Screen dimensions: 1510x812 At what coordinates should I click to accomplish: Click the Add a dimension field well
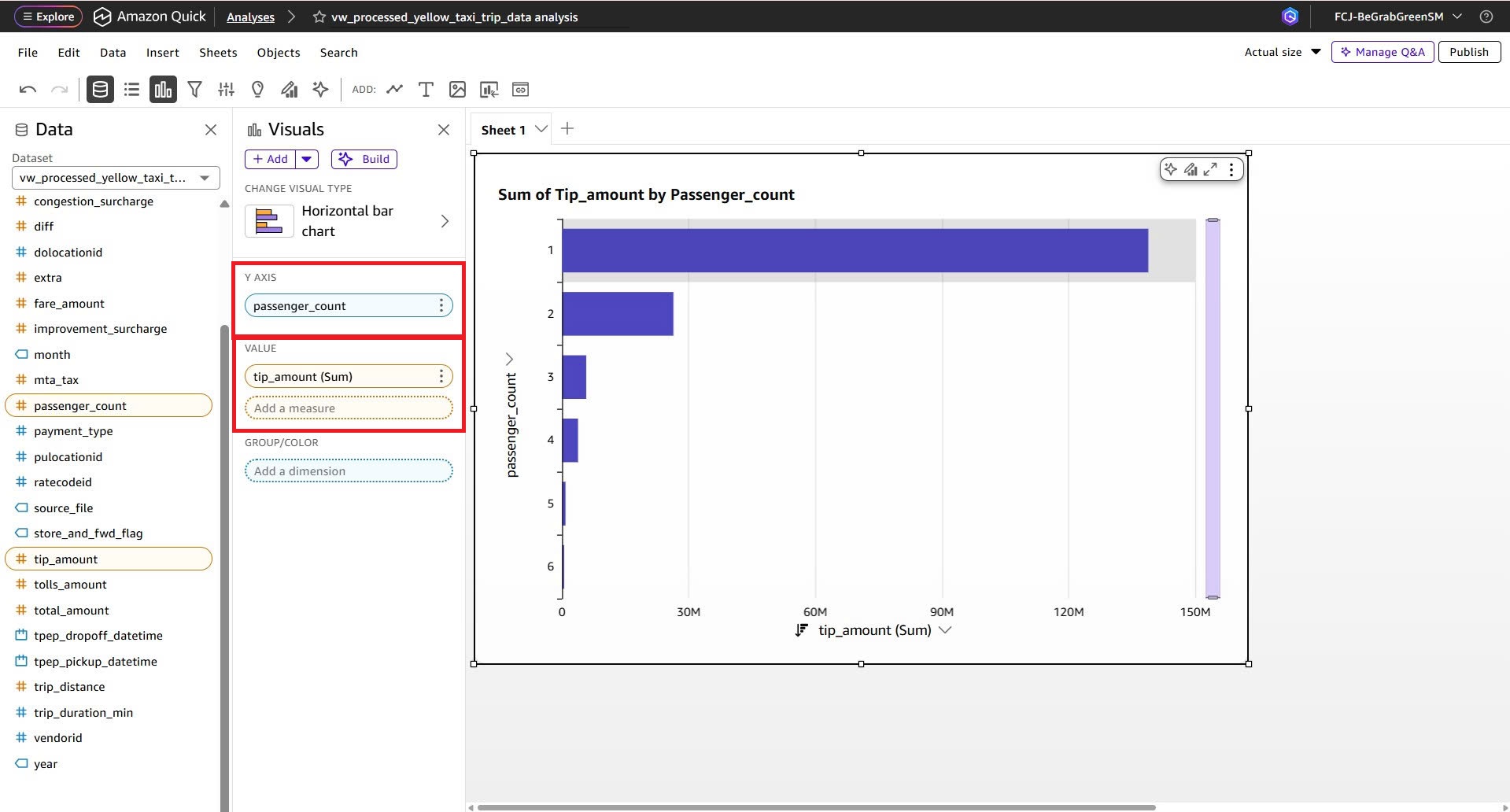click(349, 471)
